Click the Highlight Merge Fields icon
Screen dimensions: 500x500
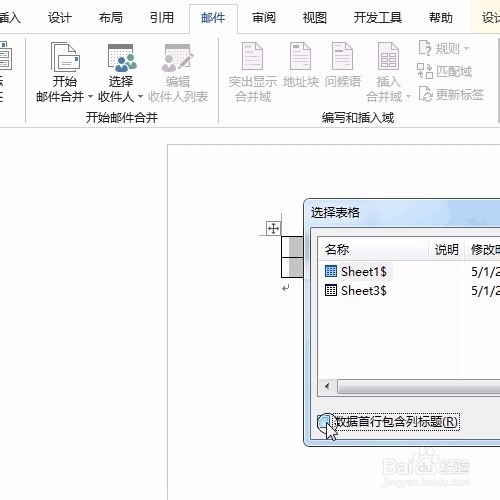point(252,56)
